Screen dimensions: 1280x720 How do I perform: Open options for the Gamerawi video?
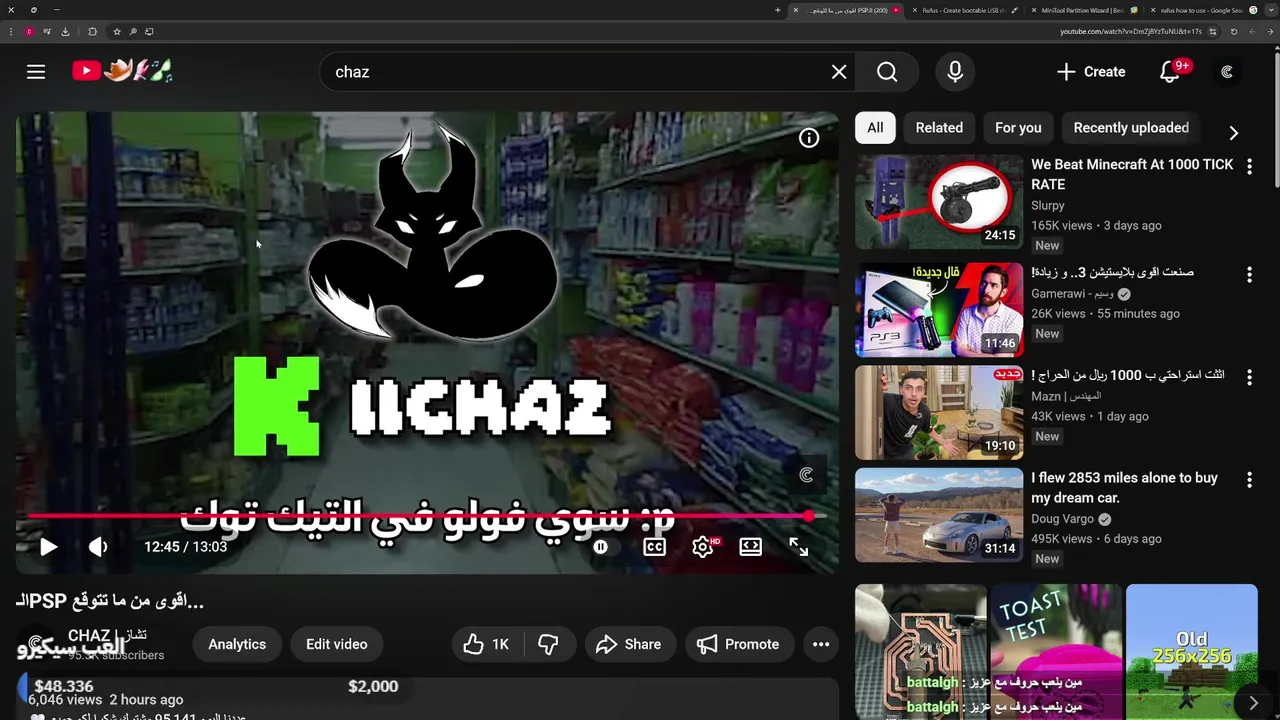coord(1249,274)
